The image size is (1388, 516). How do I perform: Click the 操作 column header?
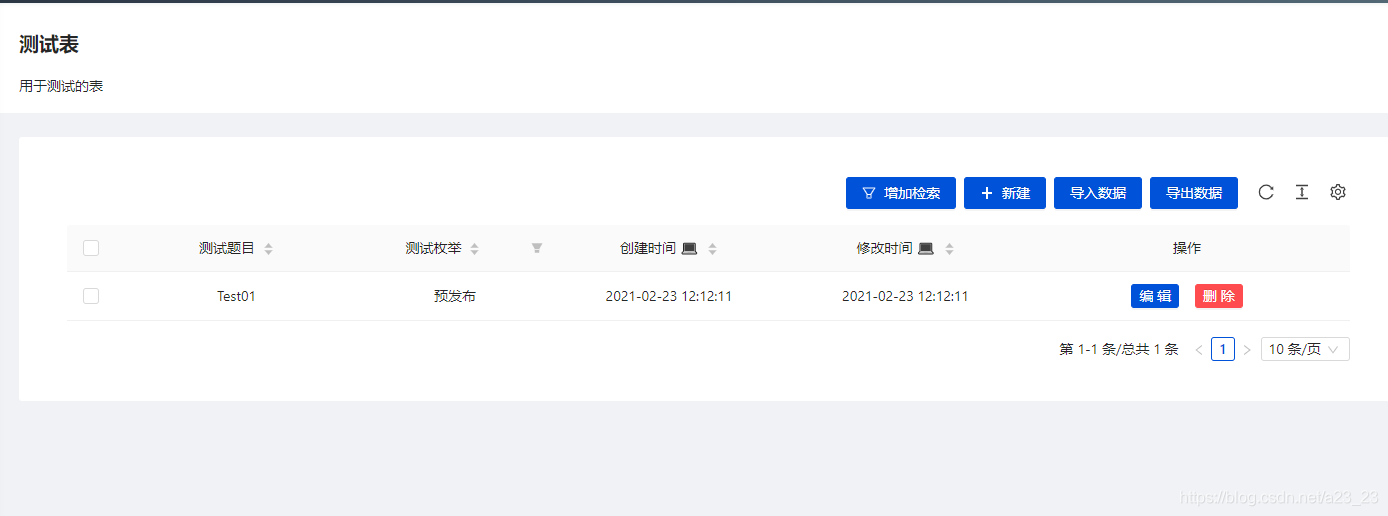tap(1187, 248)
